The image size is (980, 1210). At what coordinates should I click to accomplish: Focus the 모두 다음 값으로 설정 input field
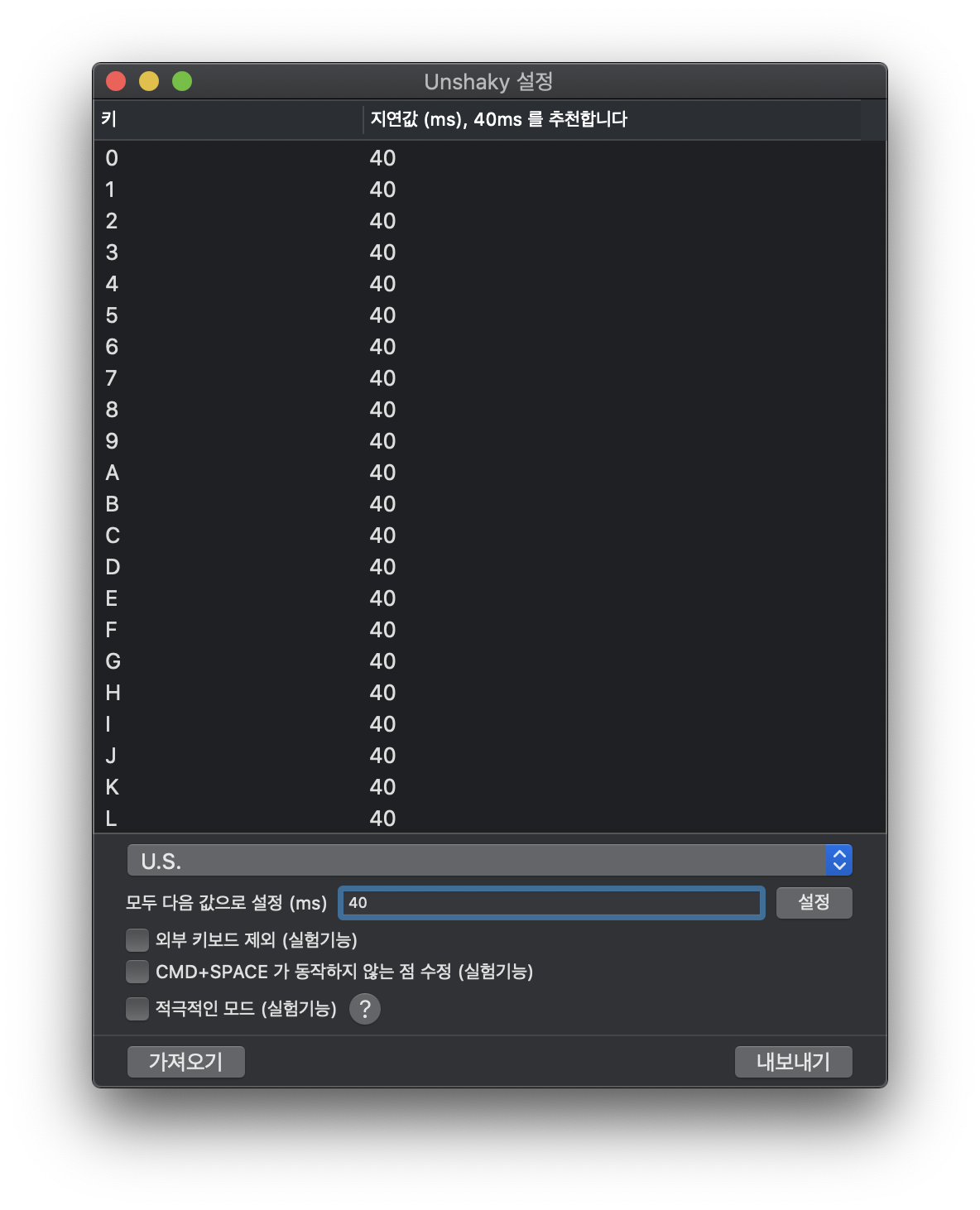pyautogui.click(x=551, y=902)
